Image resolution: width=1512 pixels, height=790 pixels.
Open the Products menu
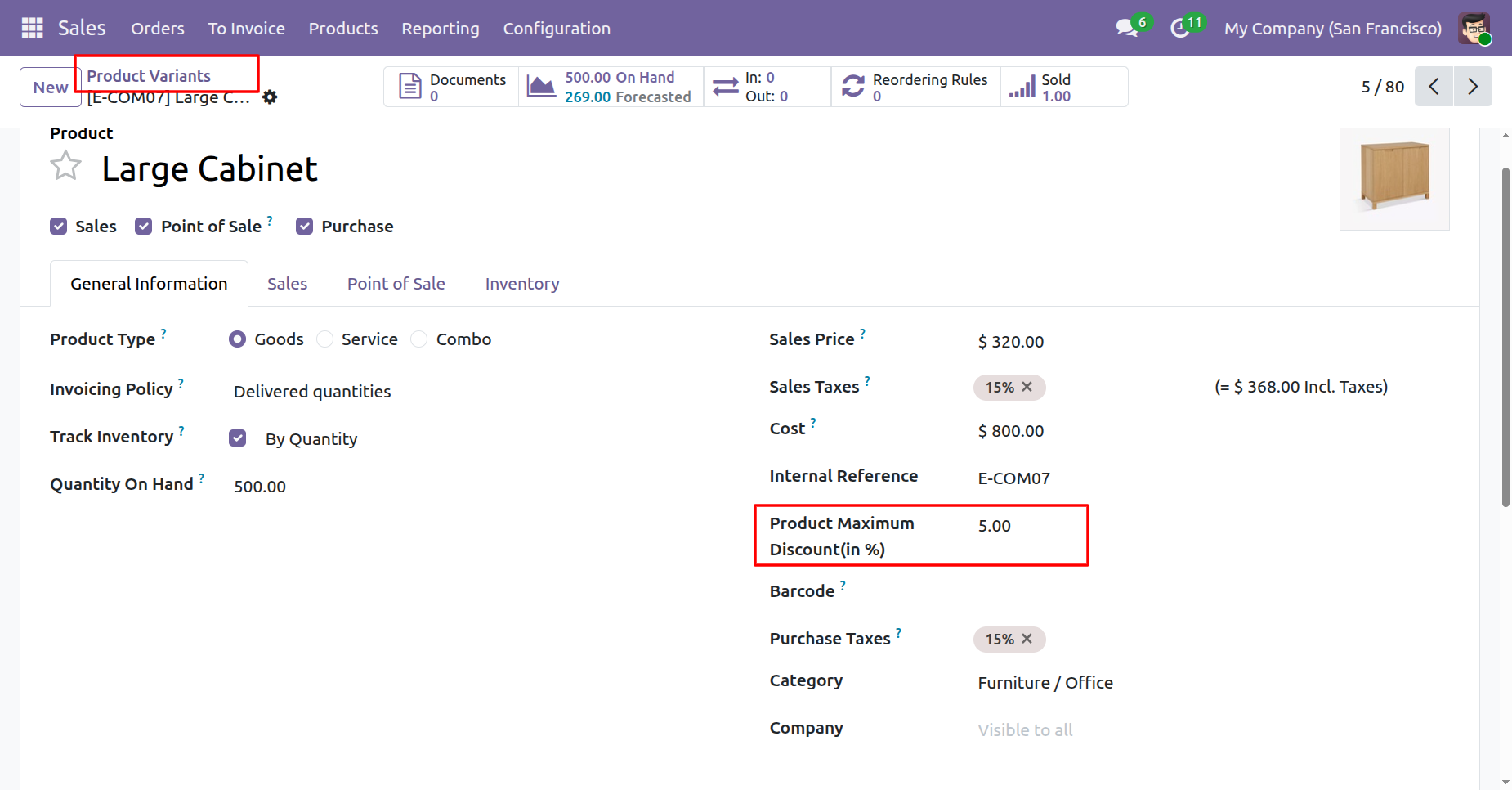(x=343, y=29)
